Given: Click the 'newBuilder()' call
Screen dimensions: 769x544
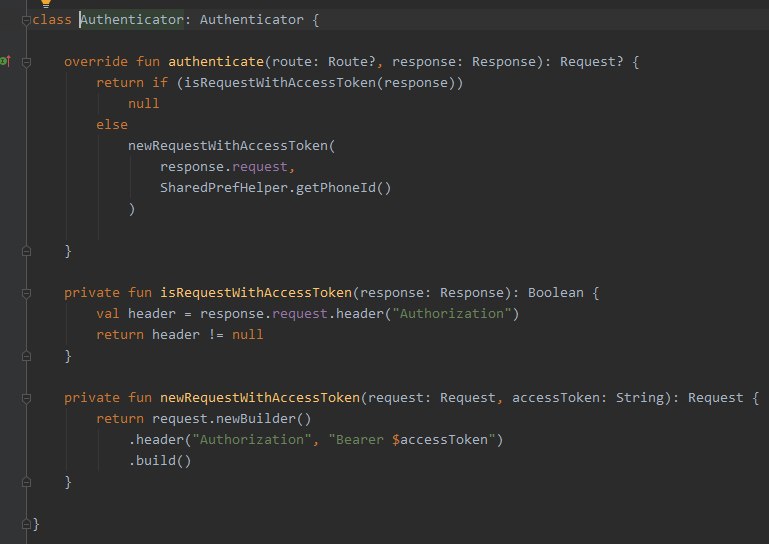Looking at the screenshot, I should [263, 418].
